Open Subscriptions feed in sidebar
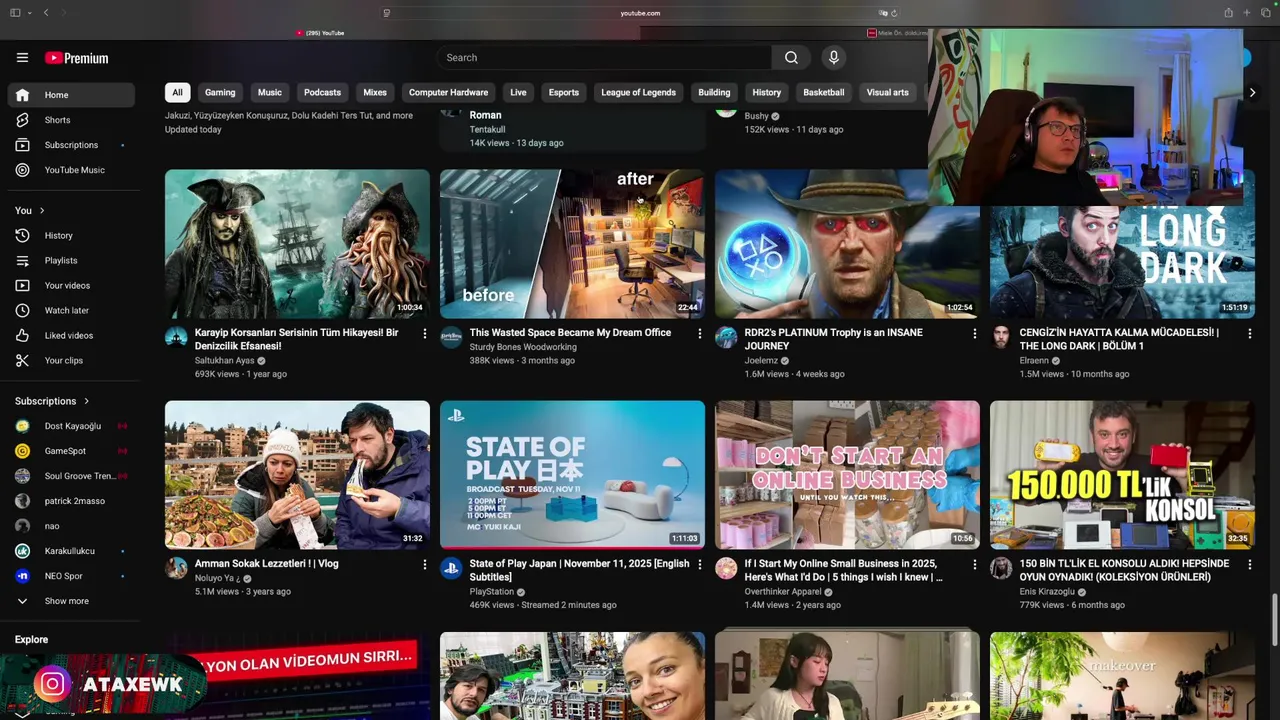Image resolution: width=1280 pixels, height=720 pixels. coord(71,145)
